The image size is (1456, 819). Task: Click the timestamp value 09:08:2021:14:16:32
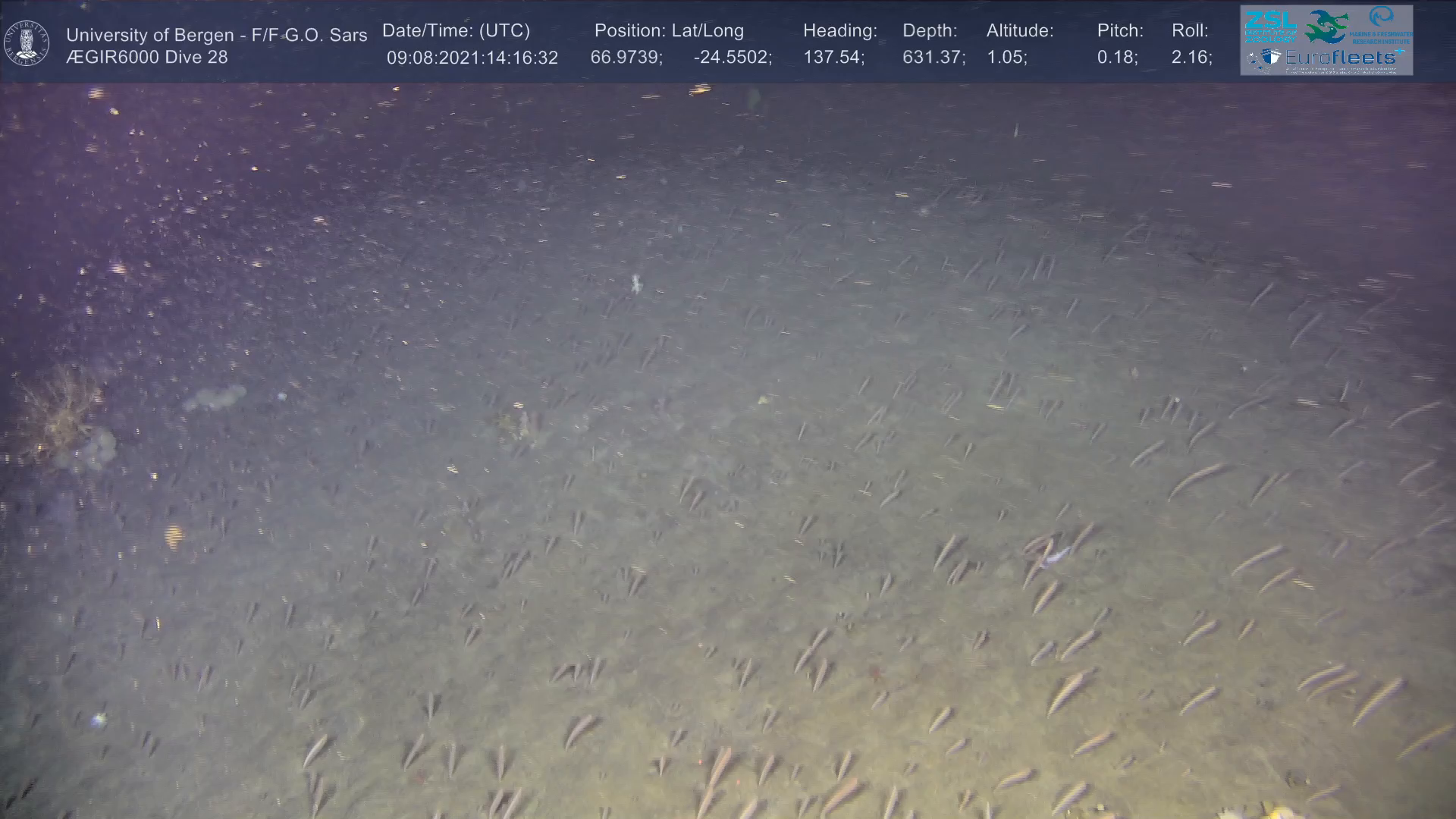pyautogui.click(x=472, y=58)
